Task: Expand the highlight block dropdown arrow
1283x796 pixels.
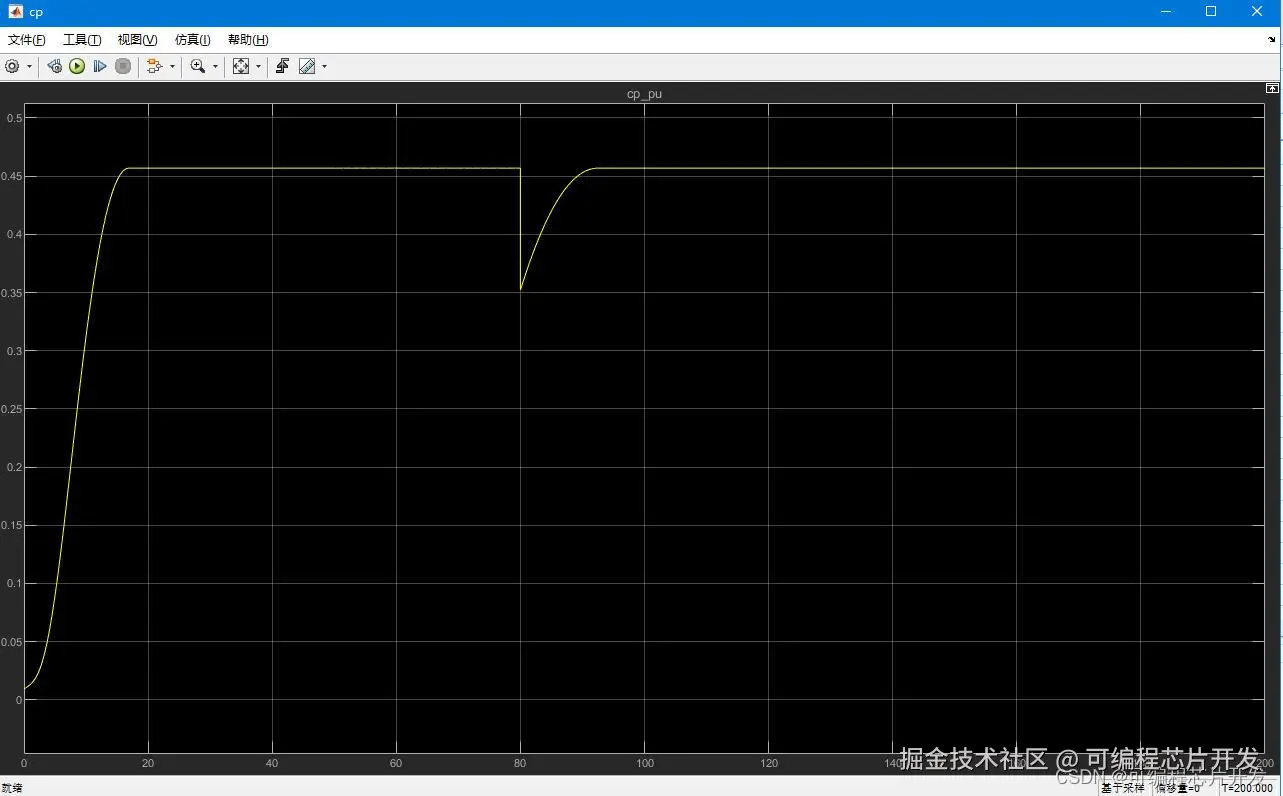Action: pyautogui.click(x=172, y=67)
